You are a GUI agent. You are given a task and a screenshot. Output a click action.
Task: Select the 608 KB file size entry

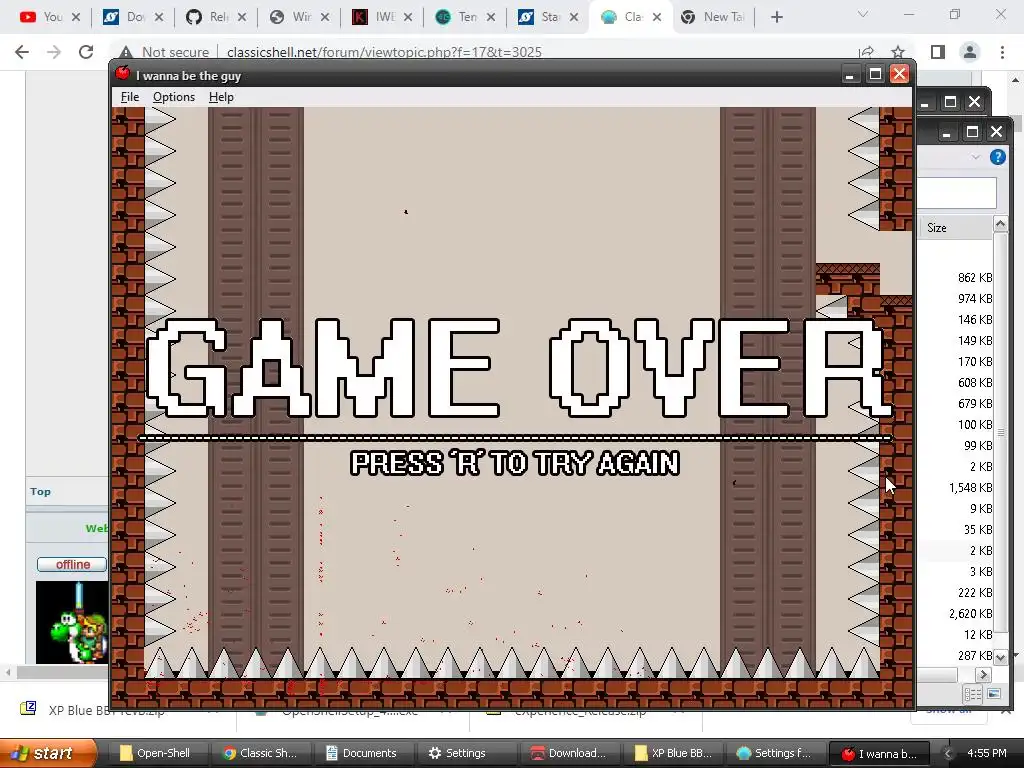point(975,383)
